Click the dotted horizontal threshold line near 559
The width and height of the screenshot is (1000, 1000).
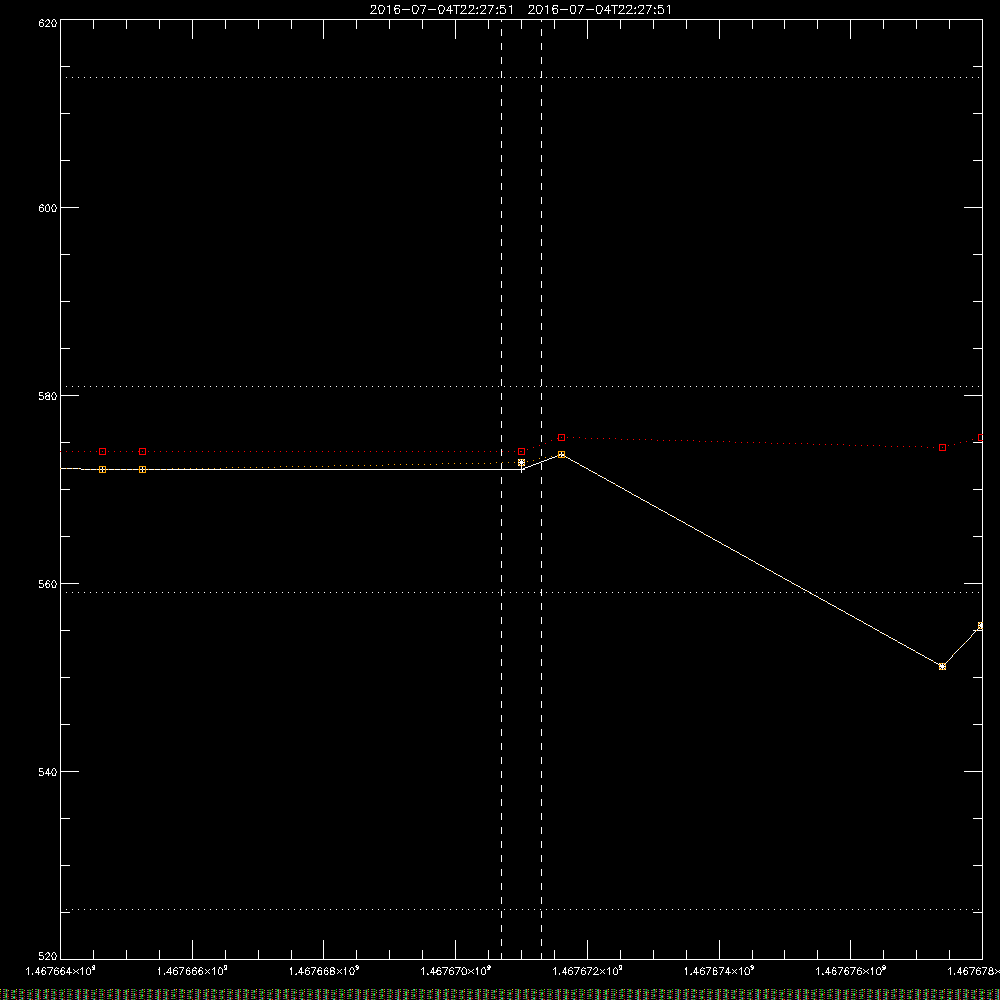(x=521, y=592)
